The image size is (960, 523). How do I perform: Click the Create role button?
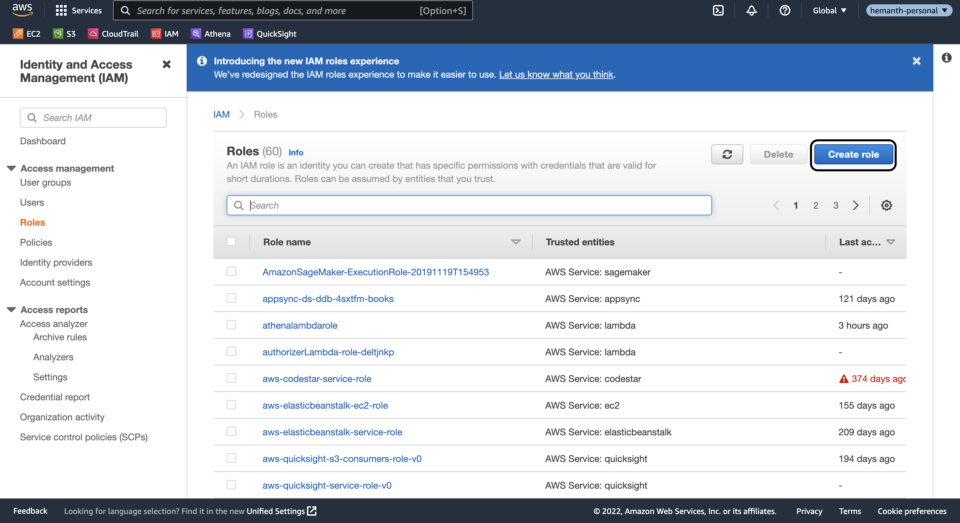(853, 154)
